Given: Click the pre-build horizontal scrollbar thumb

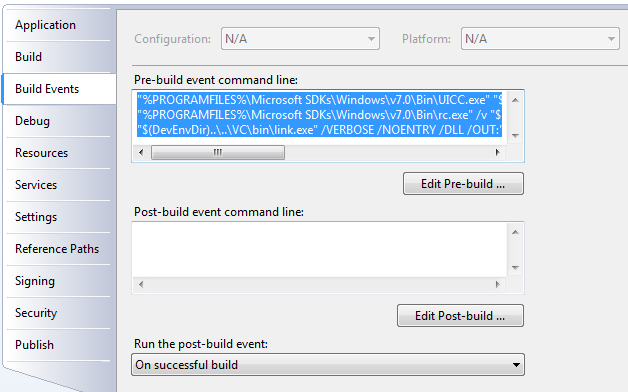Looking at the screenshot, I should pos(218,153).
